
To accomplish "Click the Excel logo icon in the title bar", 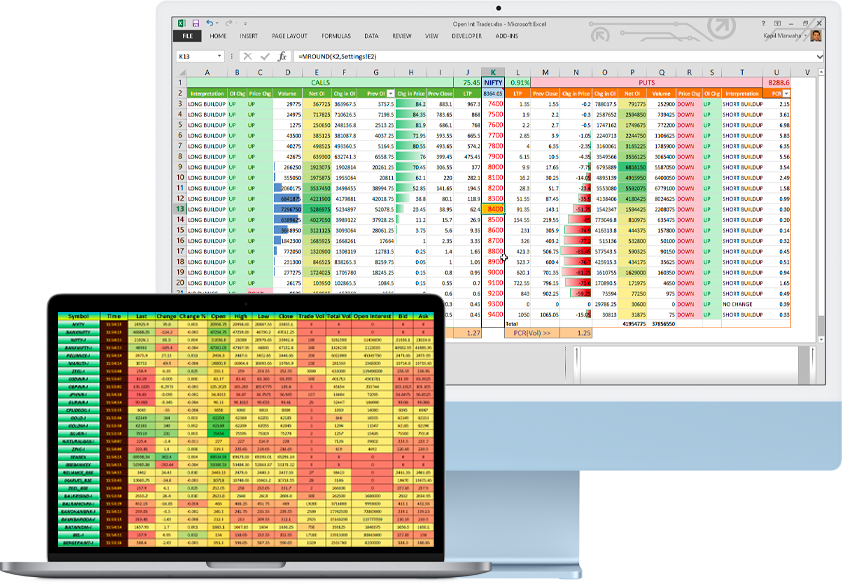I will coord(182,22).
